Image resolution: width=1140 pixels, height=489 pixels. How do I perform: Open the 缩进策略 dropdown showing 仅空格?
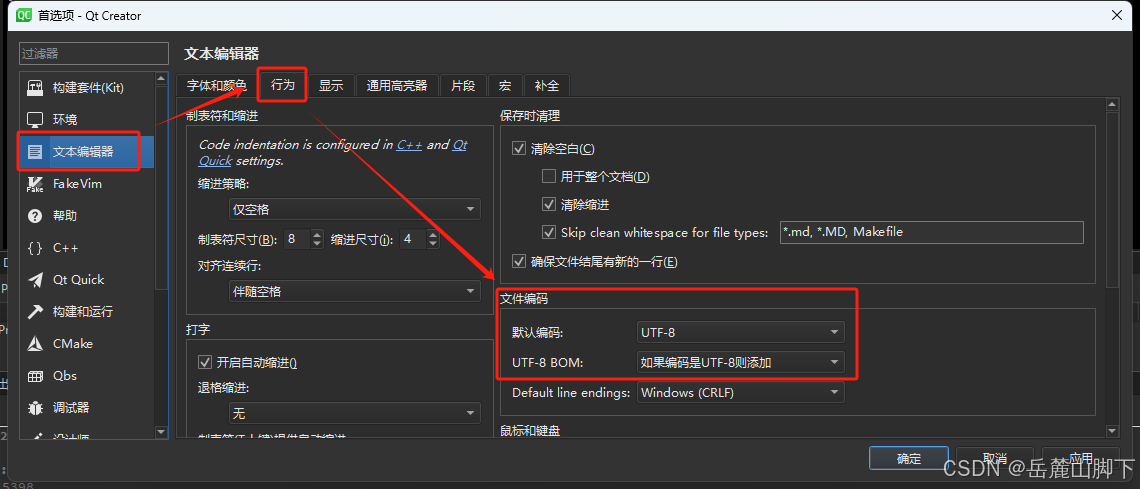(x=354, y=209)
